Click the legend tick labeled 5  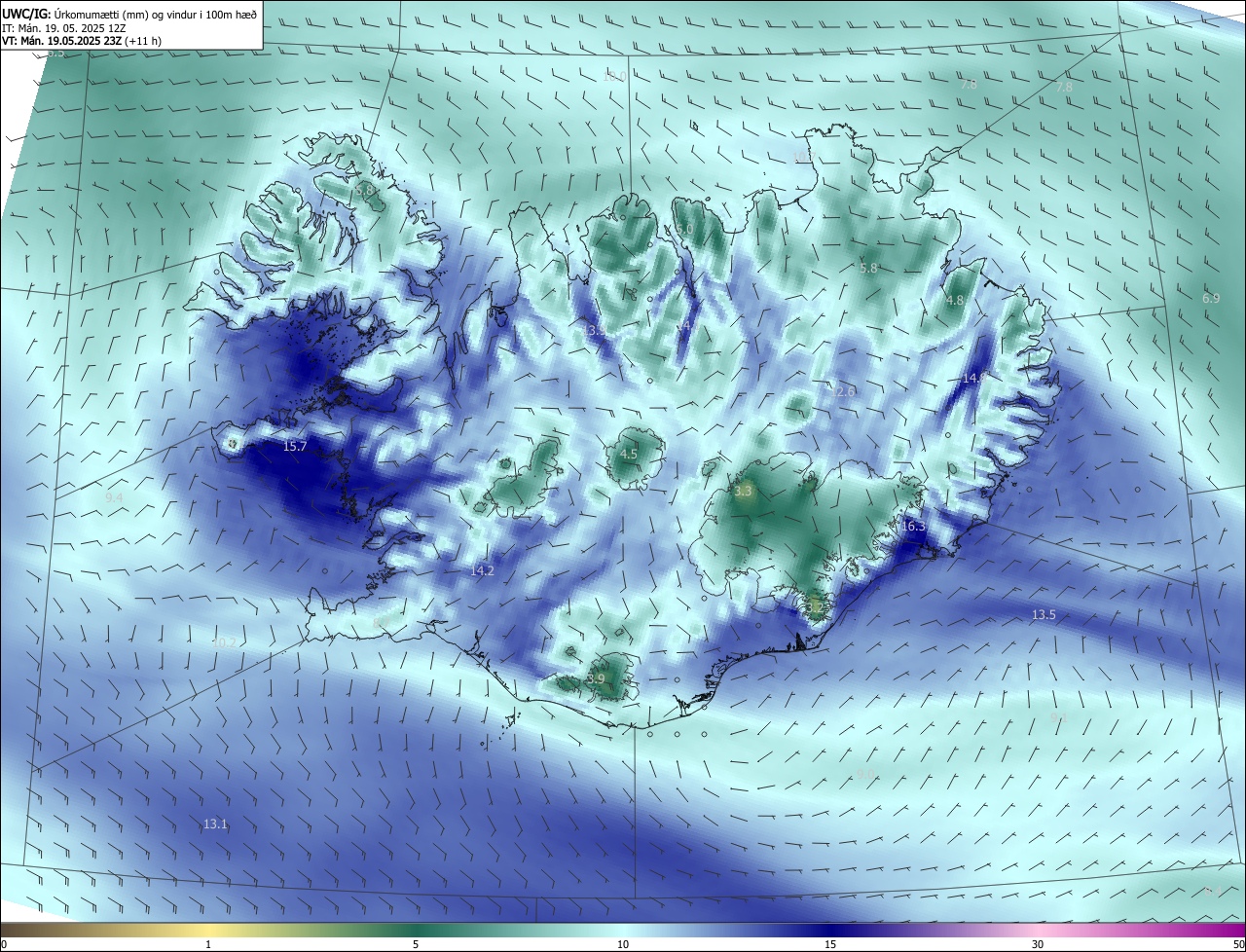(416, 944)
